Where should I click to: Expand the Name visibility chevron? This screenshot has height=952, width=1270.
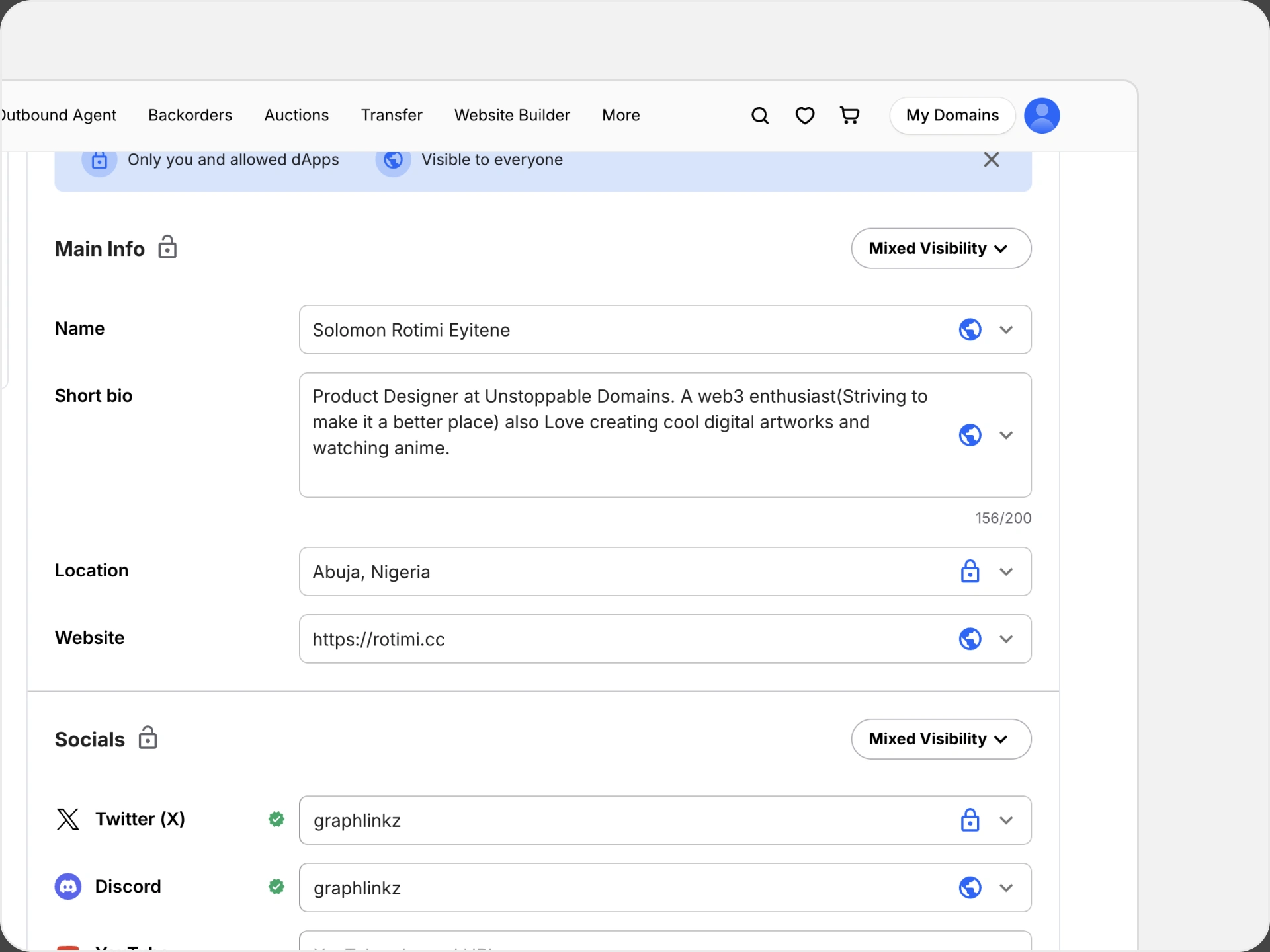(x=1006, y=329)
